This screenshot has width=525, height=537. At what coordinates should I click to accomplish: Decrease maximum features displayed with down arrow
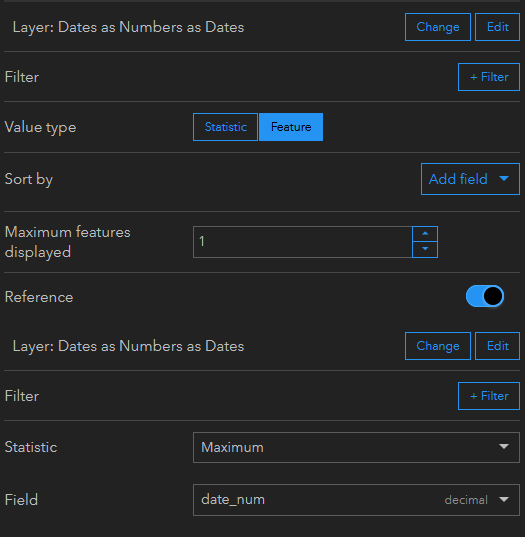click(425, 249)
